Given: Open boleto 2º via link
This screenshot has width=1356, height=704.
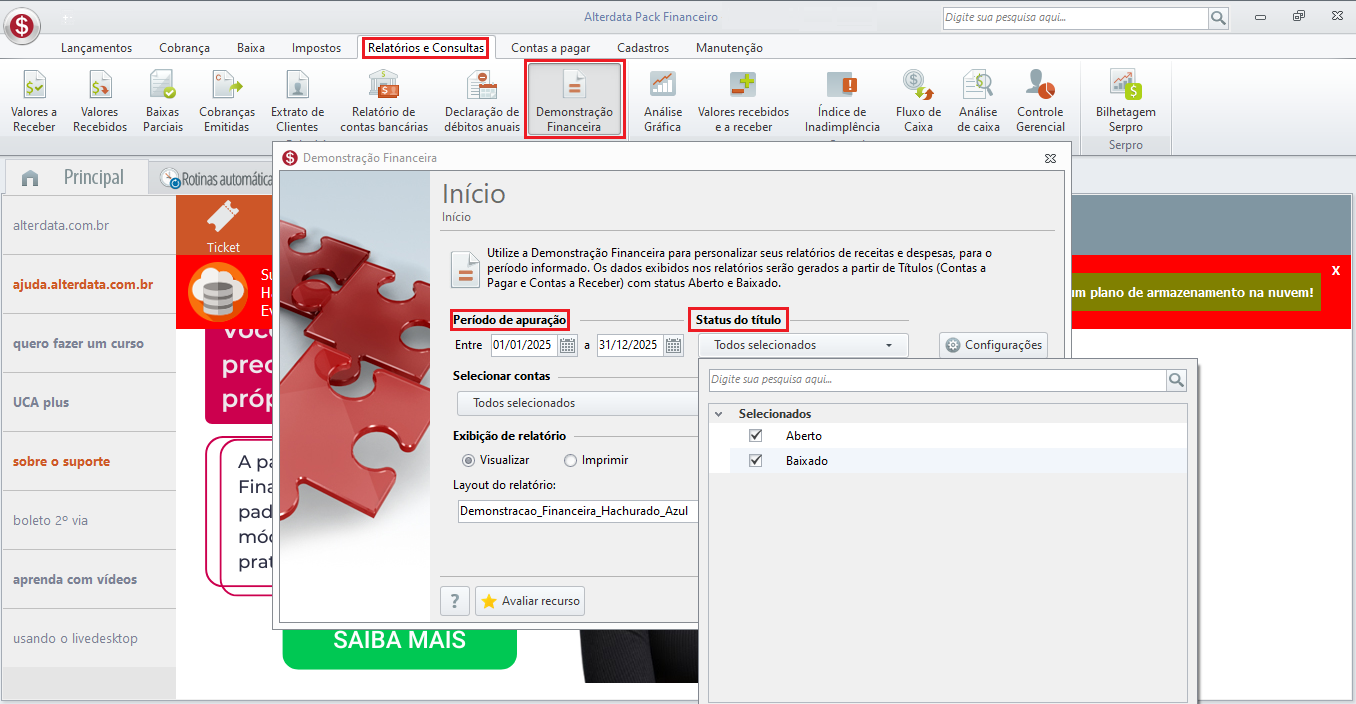Looking at the screenshot, I should tap(88, 520).
